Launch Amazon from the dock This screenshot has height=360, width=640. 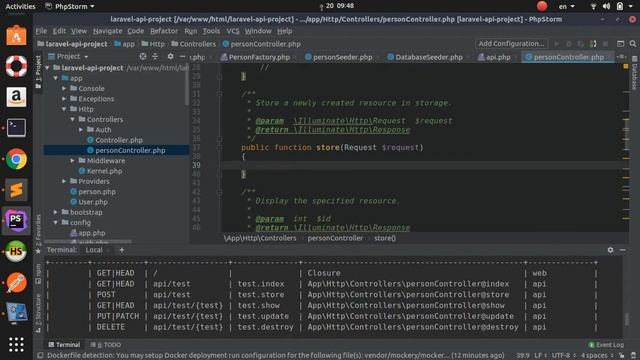pos(16,97)
